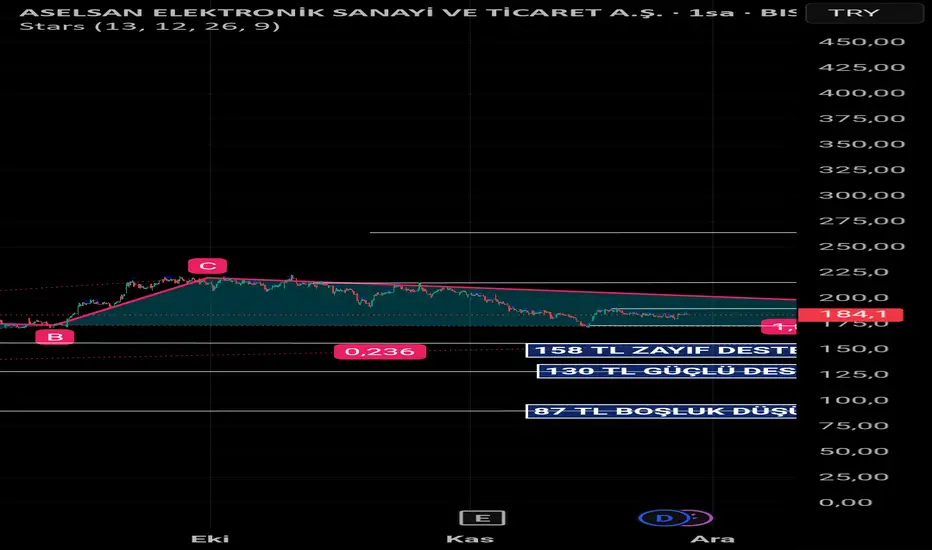Click the 184,1 current price tag
Viewport: 932px width, 550px height.
(851, 315)
